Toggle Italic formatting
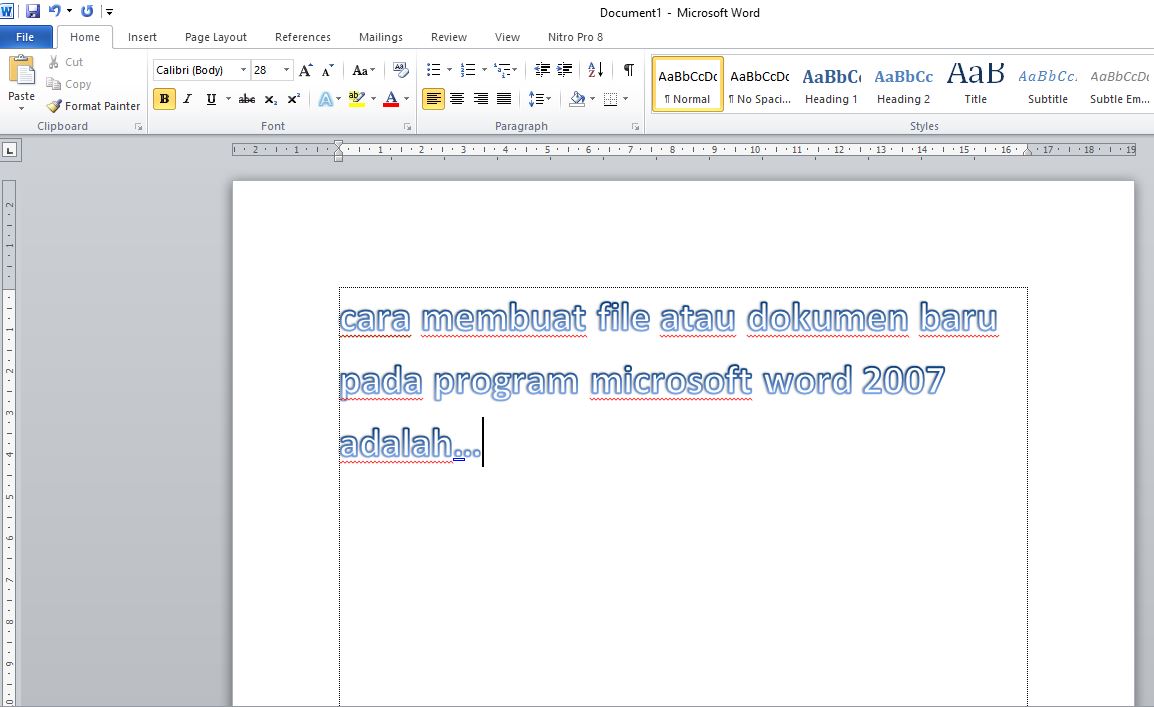 click(188, 99)
